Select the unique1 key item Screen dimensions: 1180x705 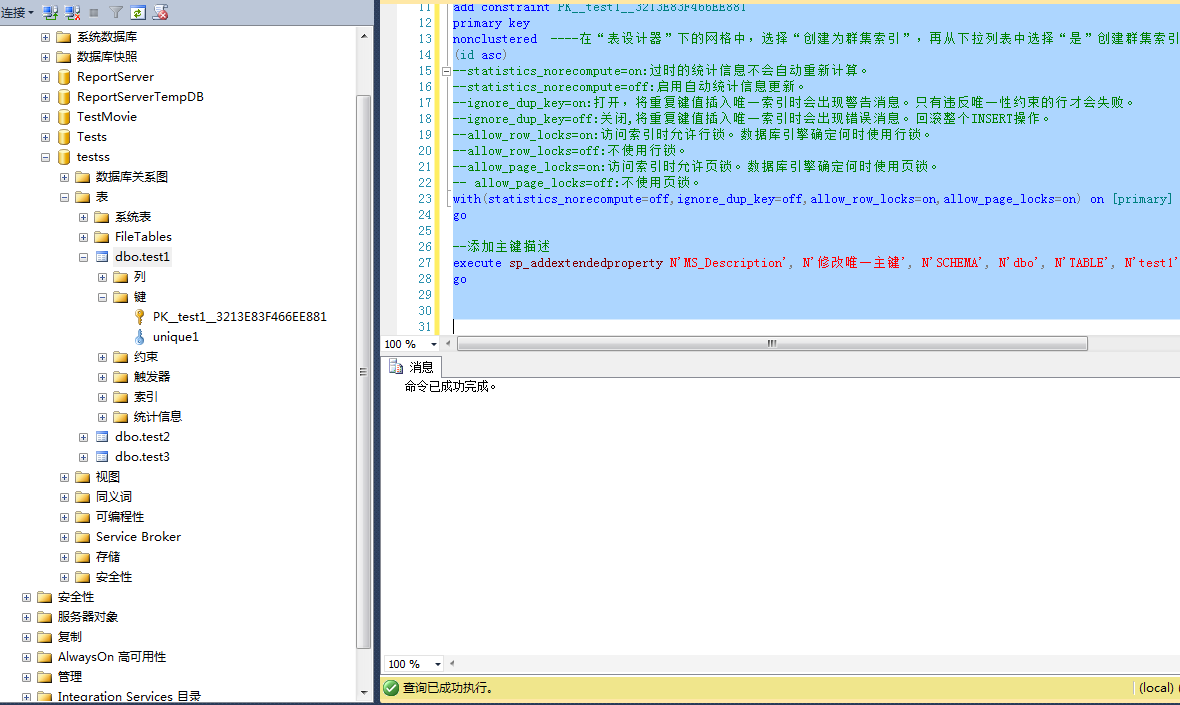coord(175,336)
